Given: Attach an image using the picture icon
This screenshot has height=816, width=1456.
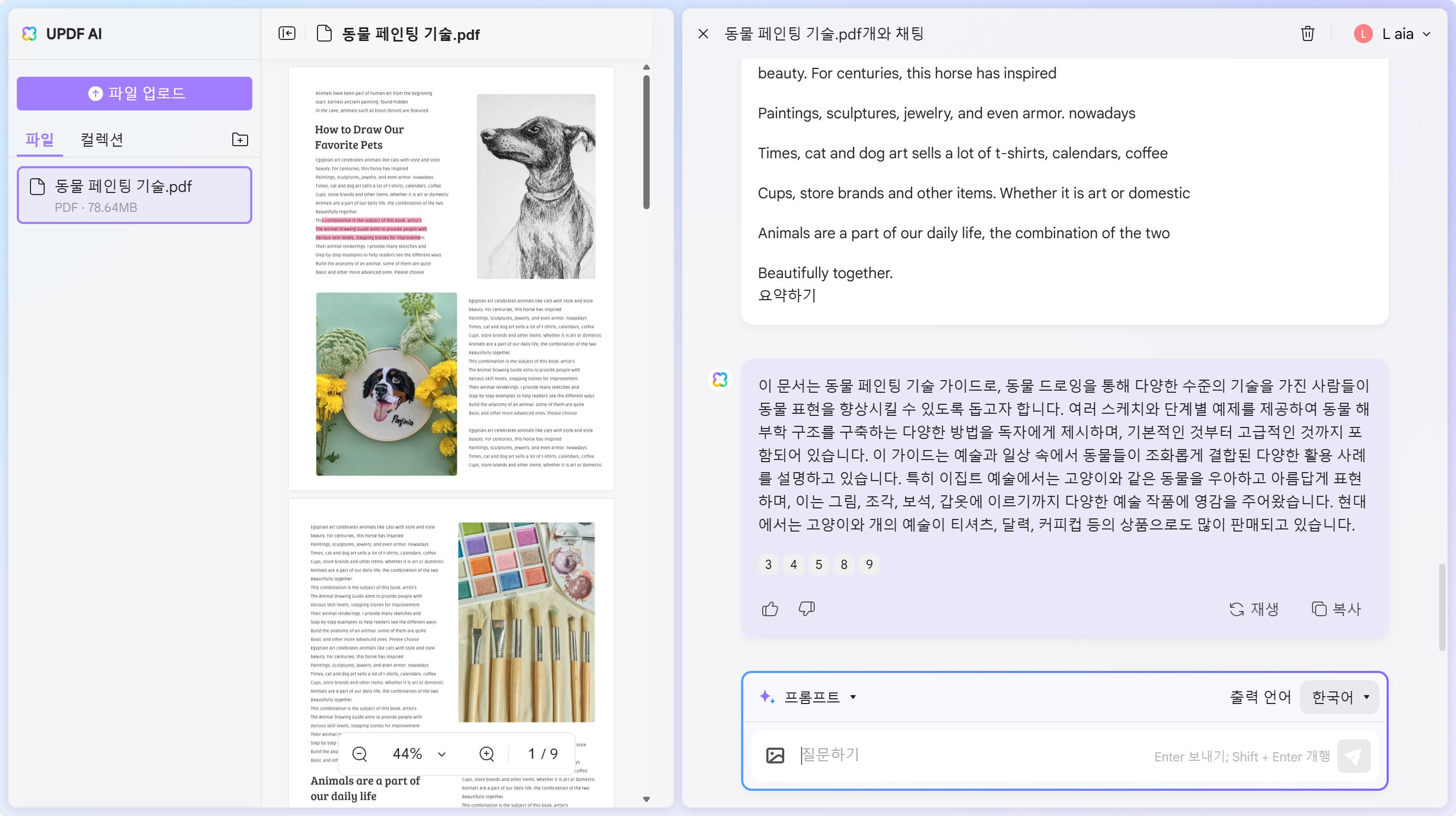Looking at the screenshot, I should click(775, 756).
